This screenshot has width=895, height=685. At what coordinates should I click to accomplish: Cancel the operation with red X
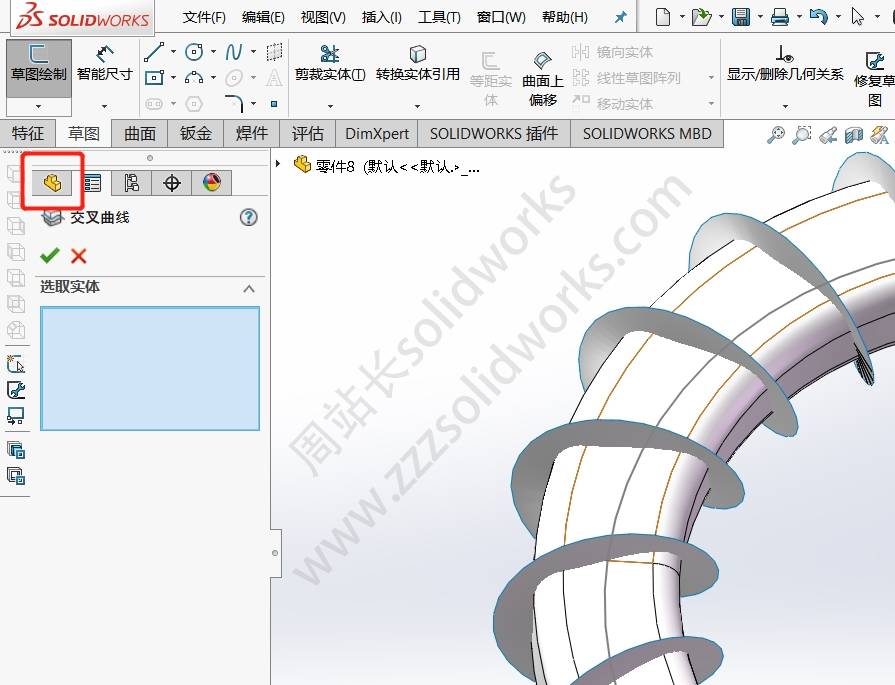[x=79, y=255]
